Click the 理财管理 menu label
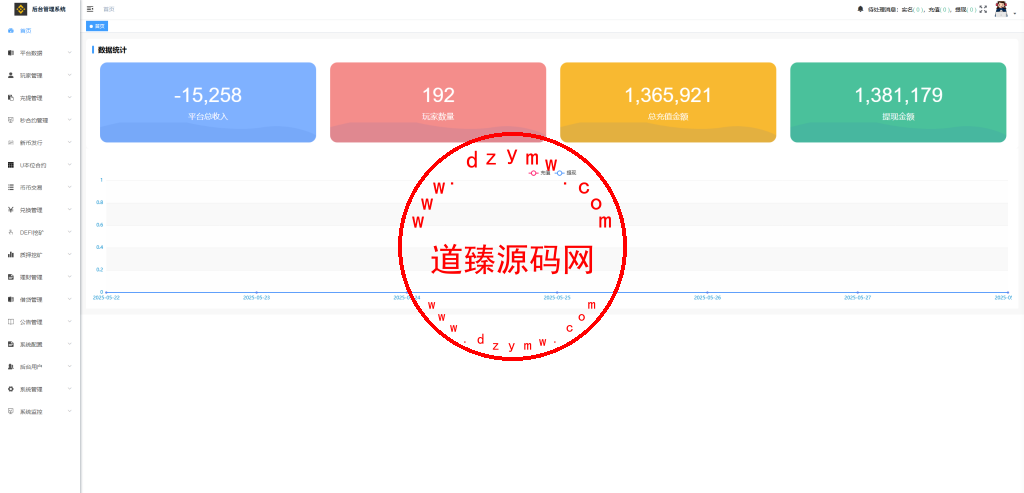The image size is (1024, 493). click(x=31, y=278)
